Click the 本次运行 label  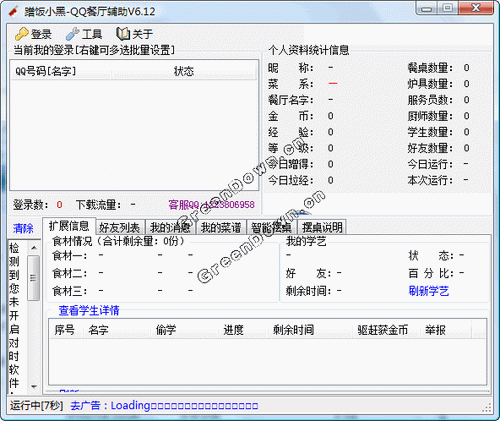(430, 180)
